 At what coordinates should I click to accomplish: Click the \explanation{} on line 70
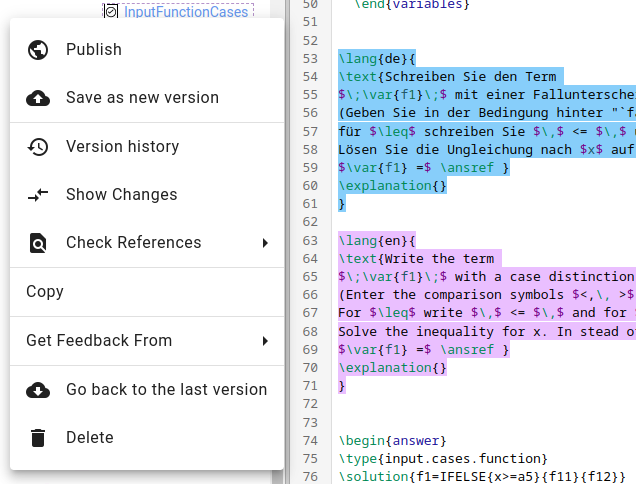point(392,368)
